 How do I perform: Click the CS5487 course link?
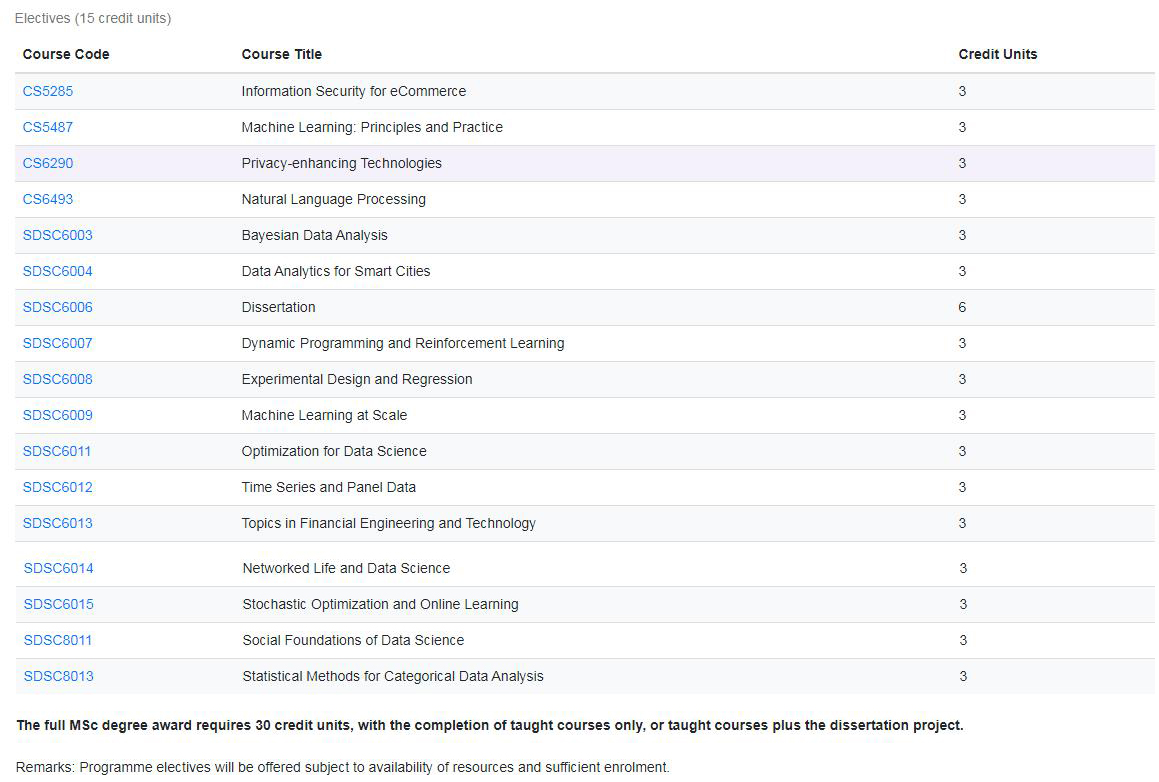(x=48, y=127)
